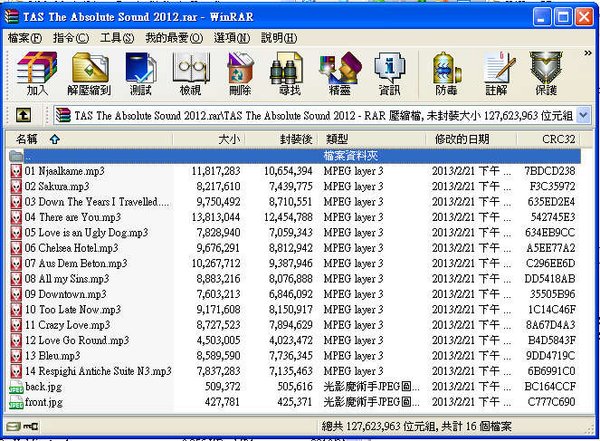600x441 pixels.
Task: Select 02 Sakura.mp3
Action: coord(57,186)
